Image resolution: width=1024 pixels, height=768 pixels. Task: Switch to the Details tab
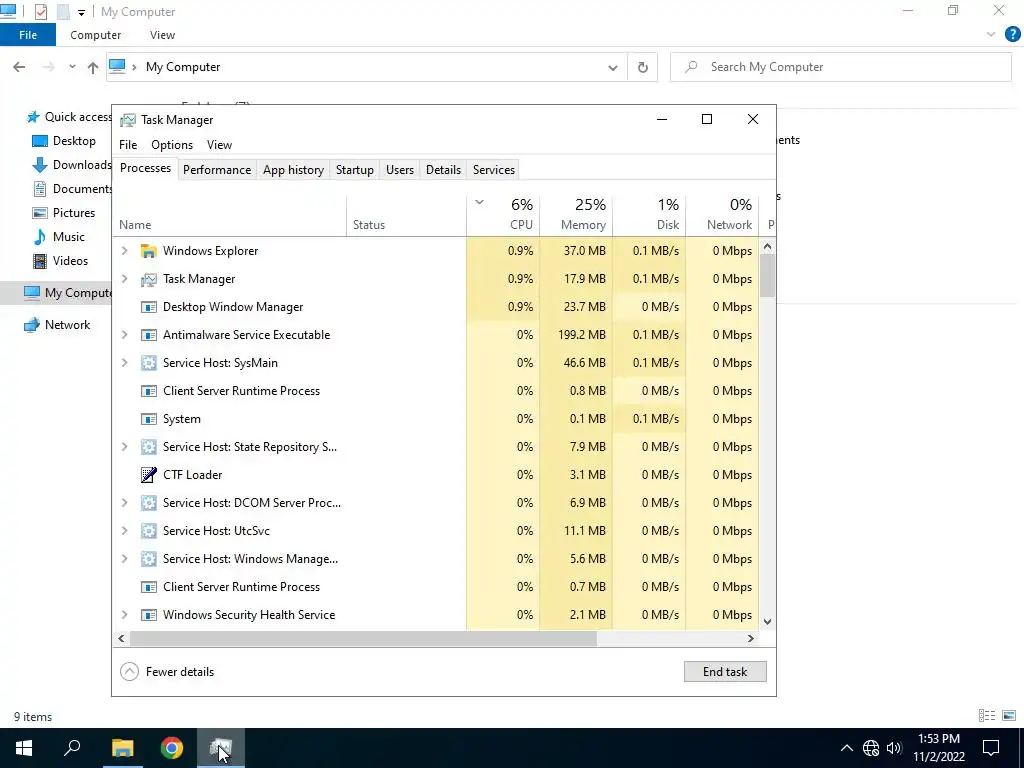click(443, 170)
